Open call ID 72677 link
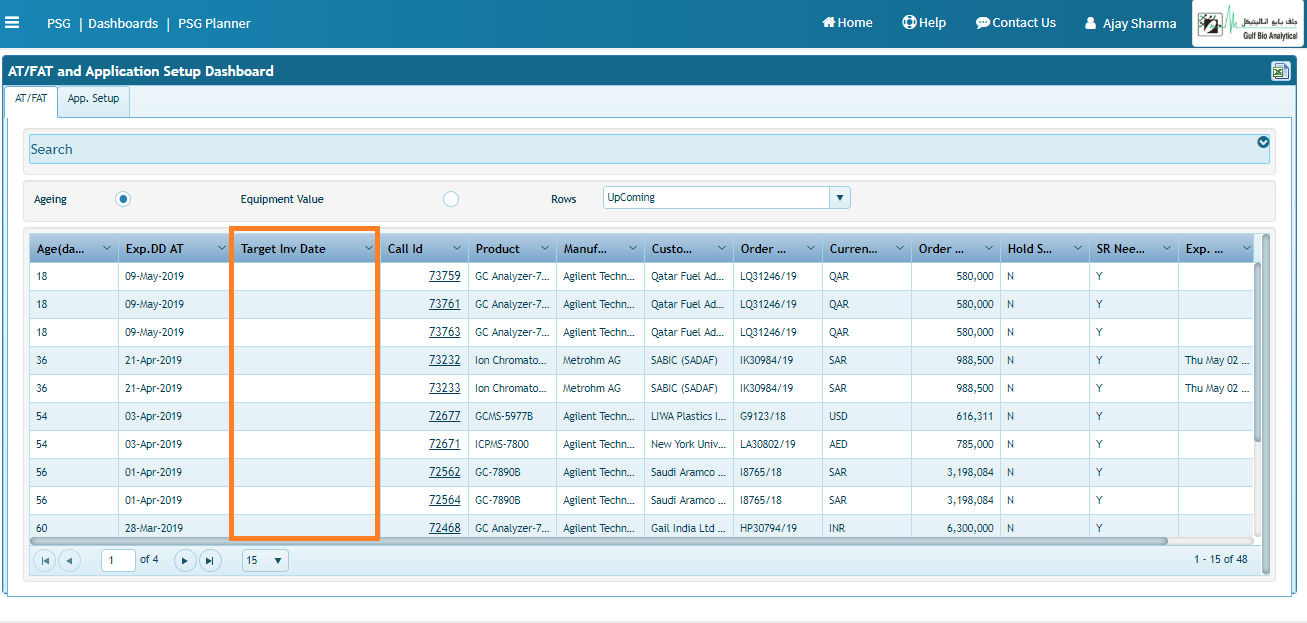Viewport: 1307px width, 623px height. tap(445, 416)
